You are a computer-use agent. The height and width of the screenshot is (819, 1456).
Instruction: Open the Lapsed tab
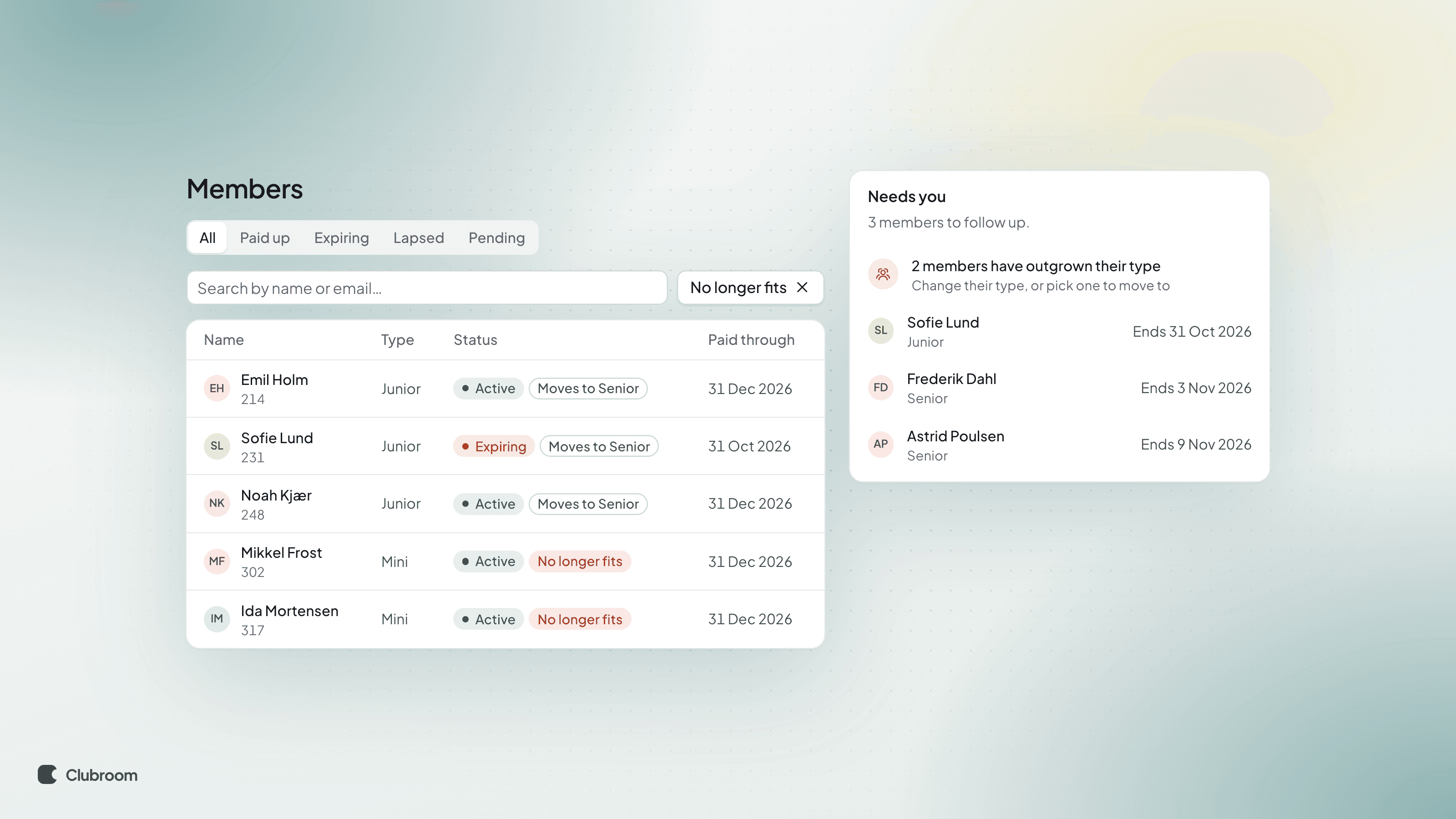[418, 238]
